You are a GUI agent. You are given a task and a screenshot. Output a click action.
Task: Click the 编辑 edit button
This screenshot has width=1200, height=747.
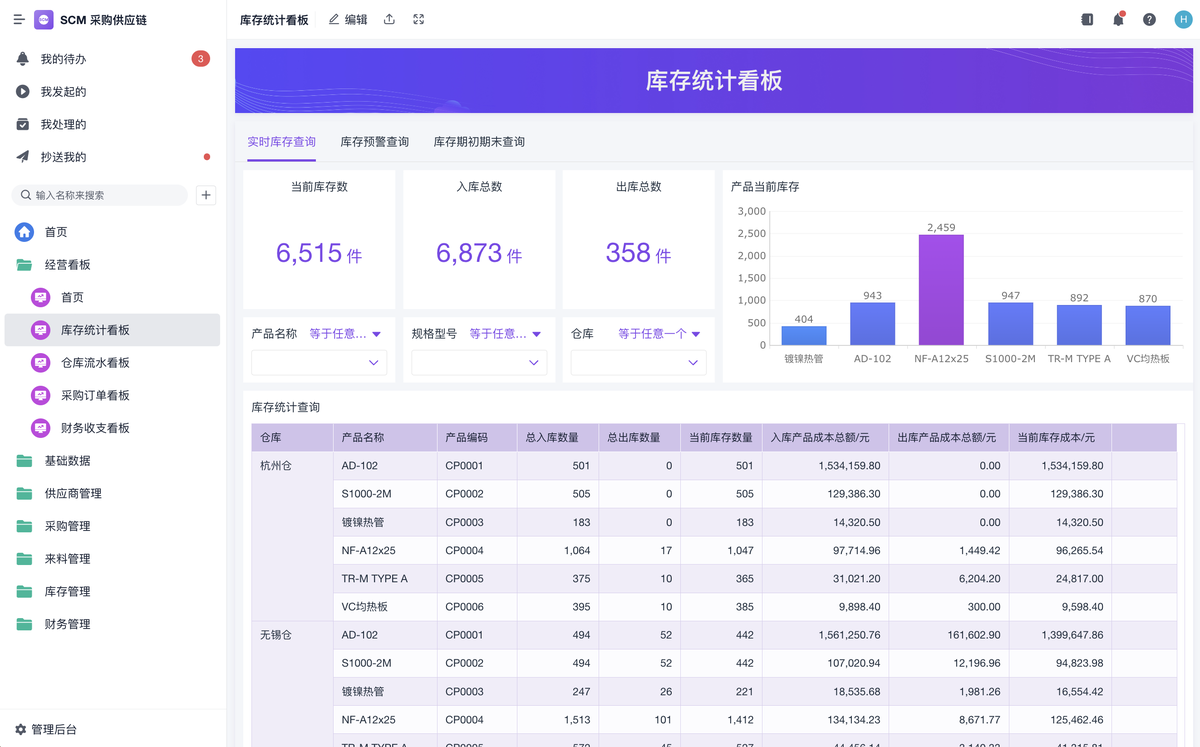coord(348,20)
